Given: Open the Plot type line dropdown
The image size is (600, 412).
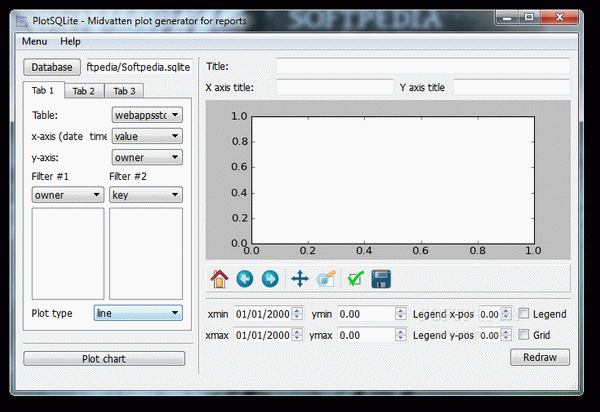Looking at the screenshot, I should coord(138,313).
